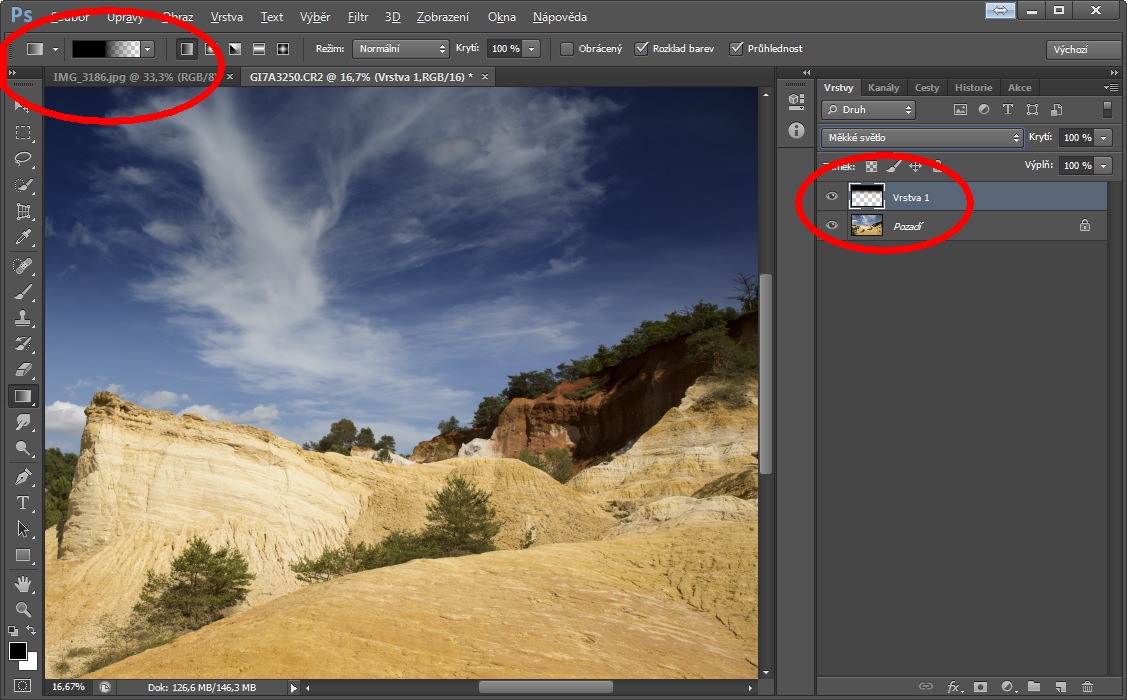The width and height of the screenshot is (1127, 700).
Task: Select the Crop tool
Action: 23,212
